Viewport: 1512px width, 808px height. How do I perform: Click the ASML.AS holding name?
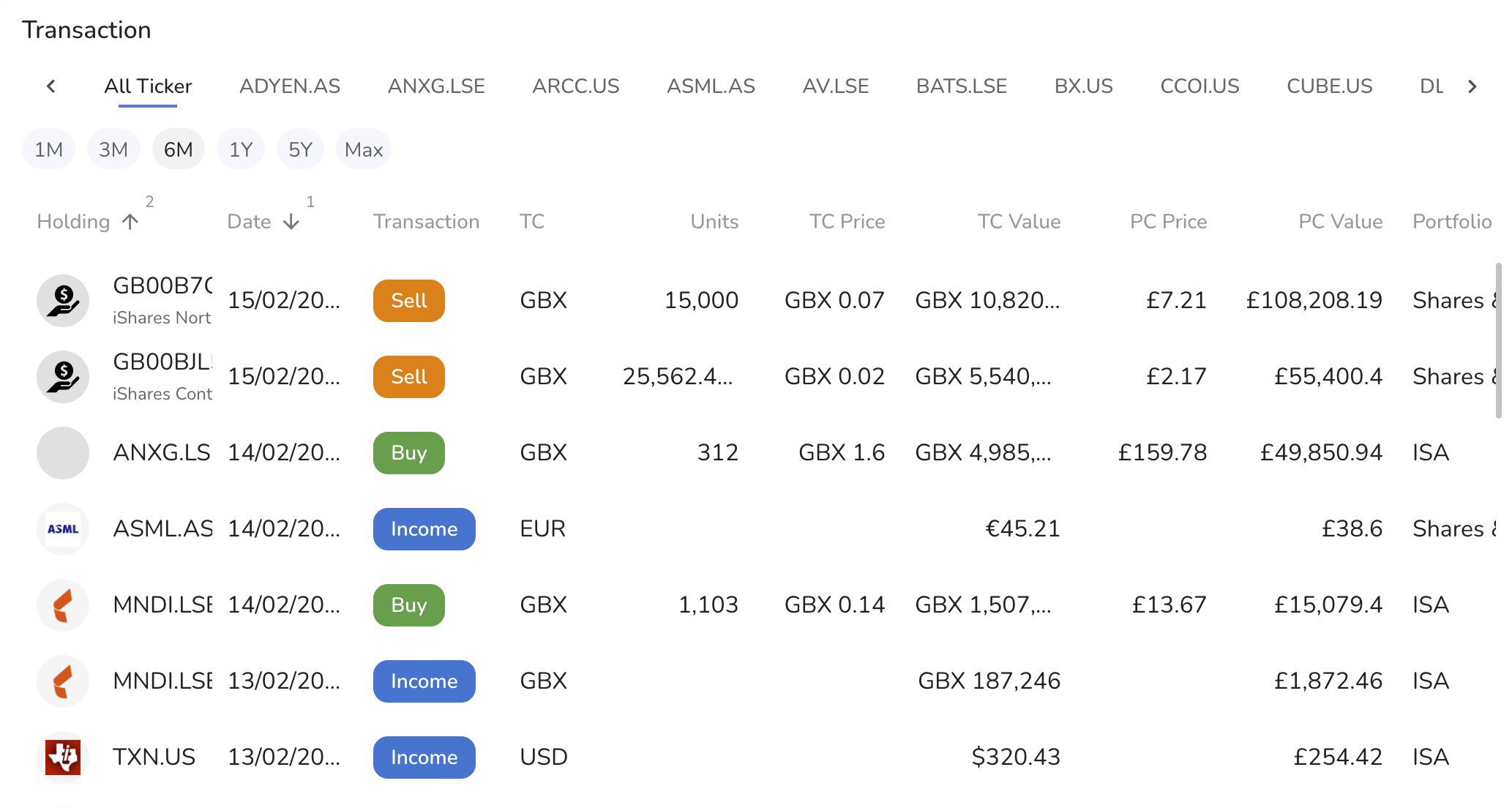point(162,529)
